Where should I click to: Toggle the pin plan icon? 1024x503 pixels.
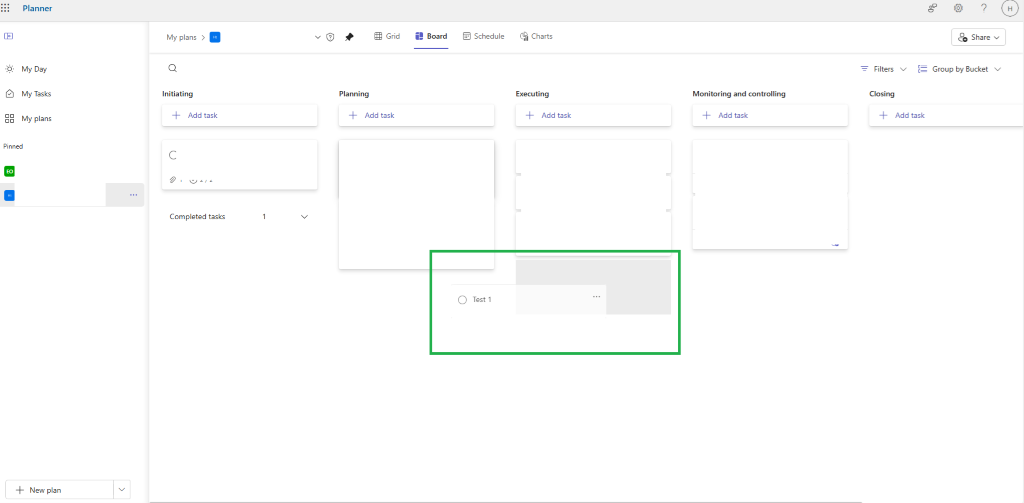pos(349,37)
